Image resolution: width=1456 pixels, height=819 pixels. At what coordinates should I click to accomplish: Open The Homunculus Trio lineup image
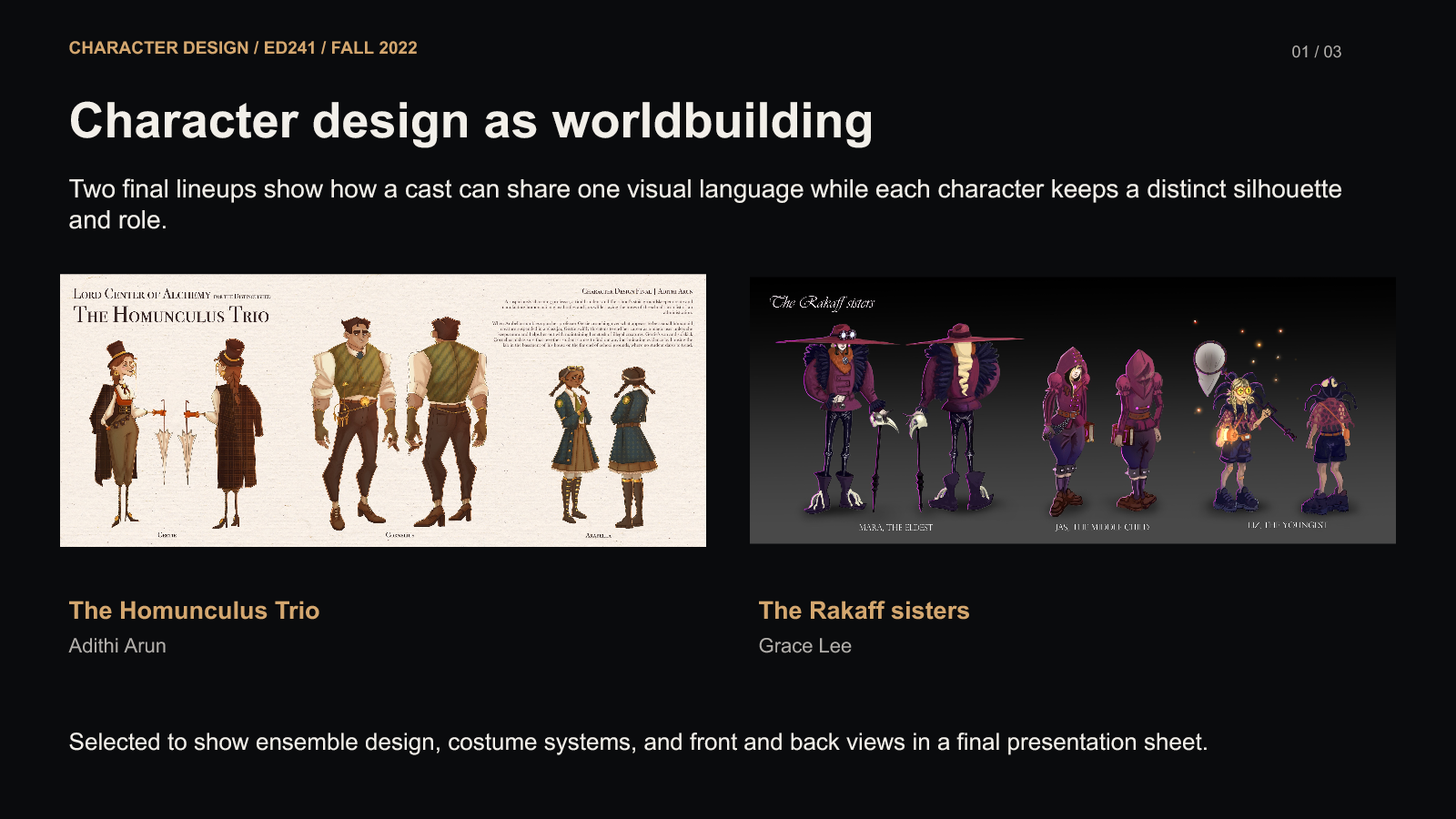pyautogui.click(x=383, y=410)
